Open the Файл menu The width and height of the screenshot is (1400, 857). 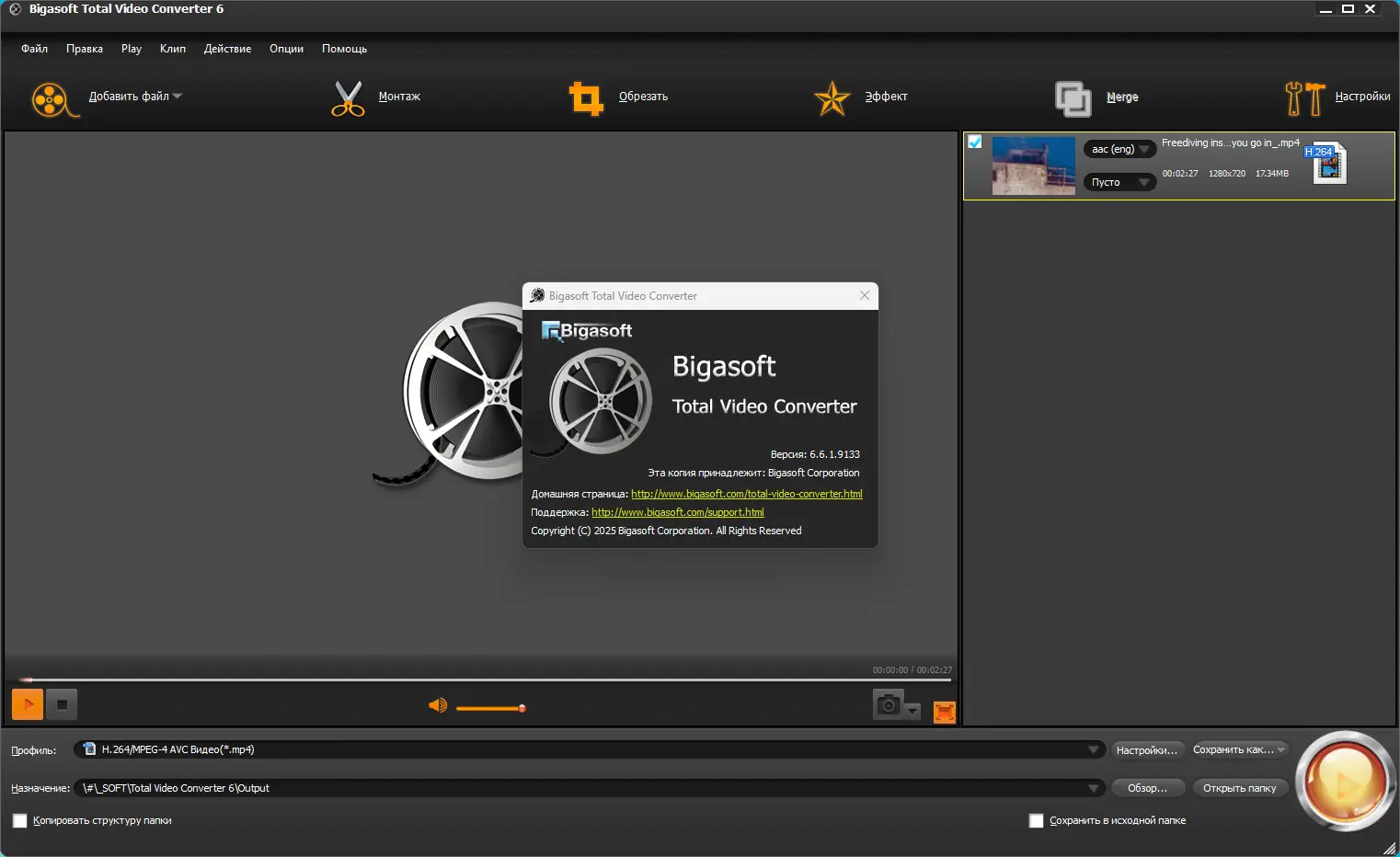point(35,49)
